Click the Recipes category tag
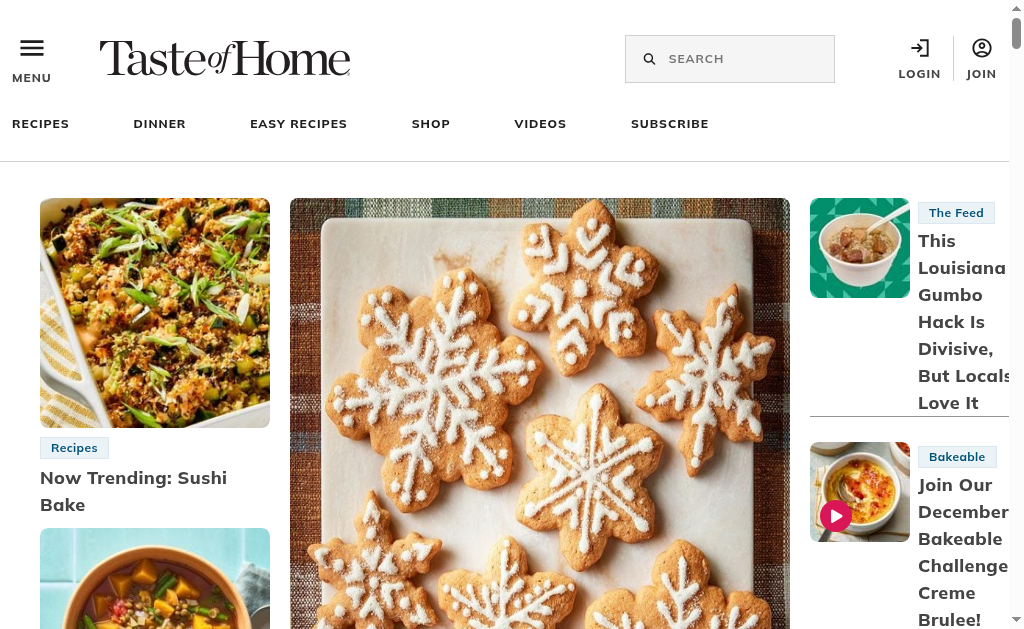The image size is (1024, 629). [x=74, y=448]
